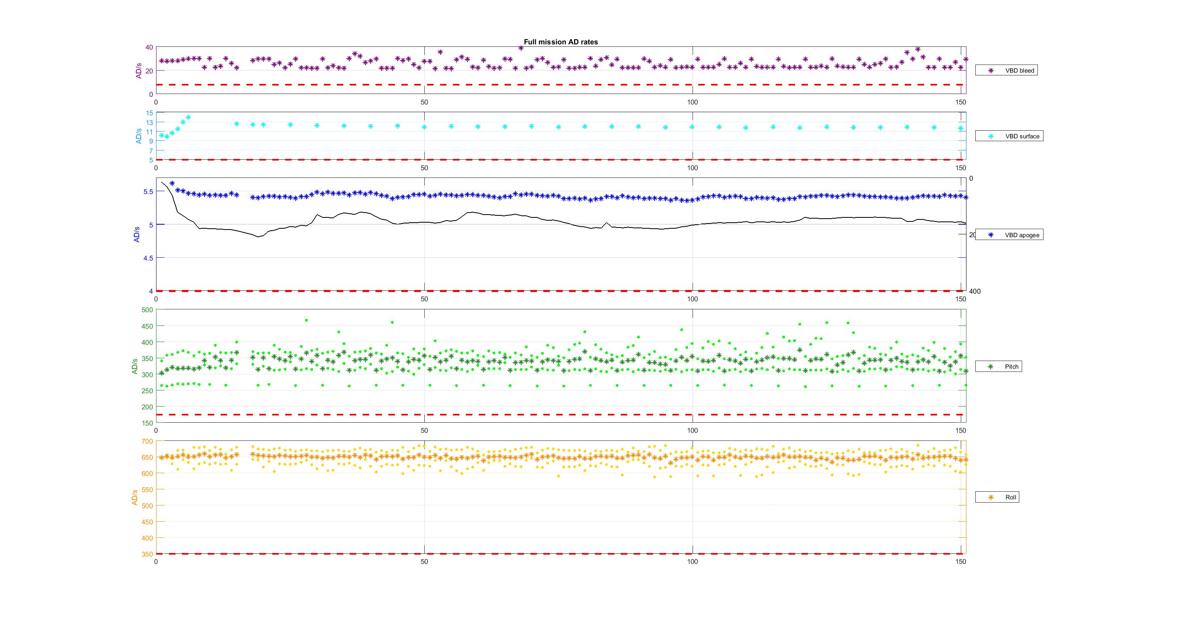
Task: Click the blue star marker in VBD apogee legend
Action: (990, 235)
